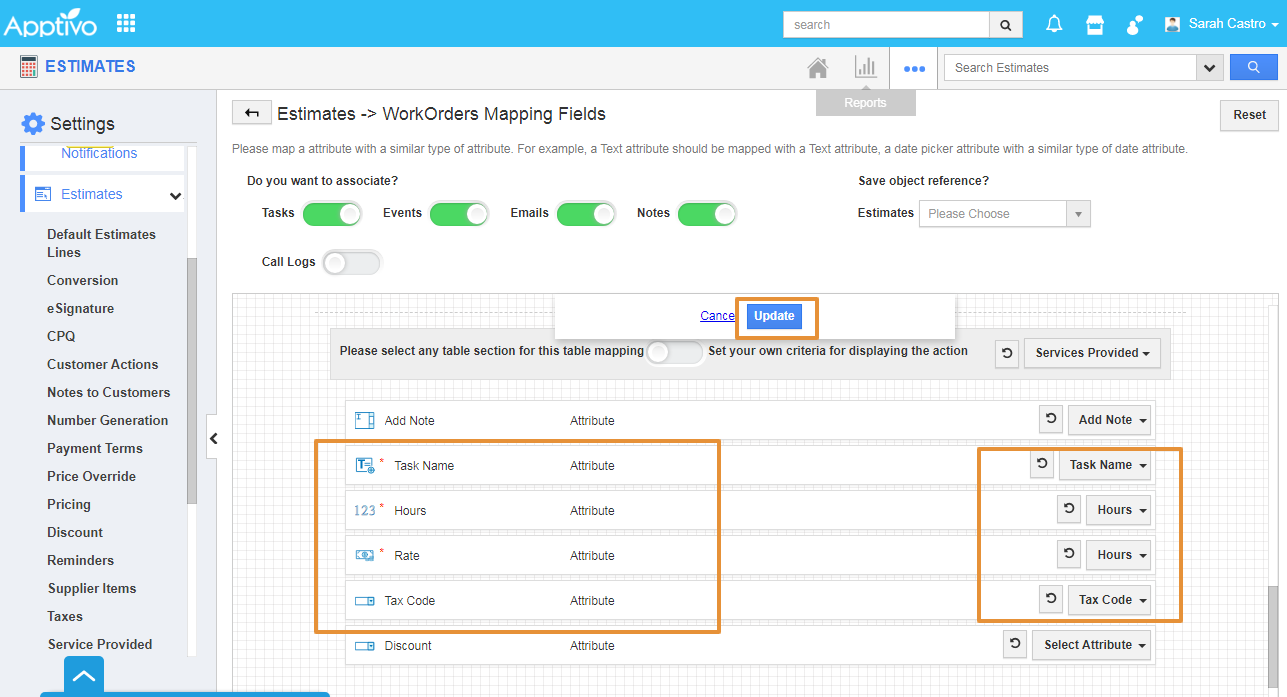This screenshot has height=697, width=1287.
Task: Open the Estimates Please Choose dropdown
Action: [1004, 214]
